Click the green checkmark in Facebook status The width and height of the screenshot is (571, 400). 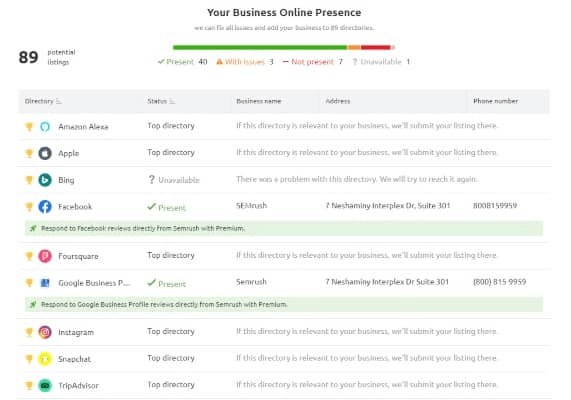click(x=151, y=207)
